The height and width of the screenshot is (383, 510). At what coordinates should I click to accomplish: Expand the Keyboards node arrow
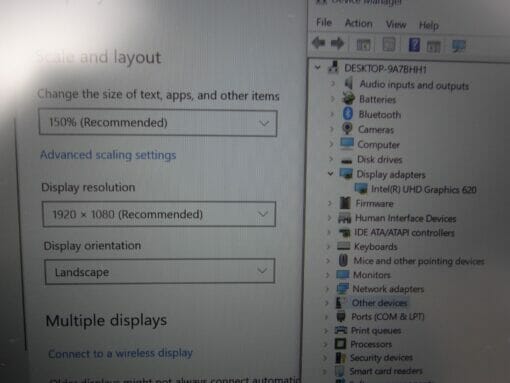(328, 247)
